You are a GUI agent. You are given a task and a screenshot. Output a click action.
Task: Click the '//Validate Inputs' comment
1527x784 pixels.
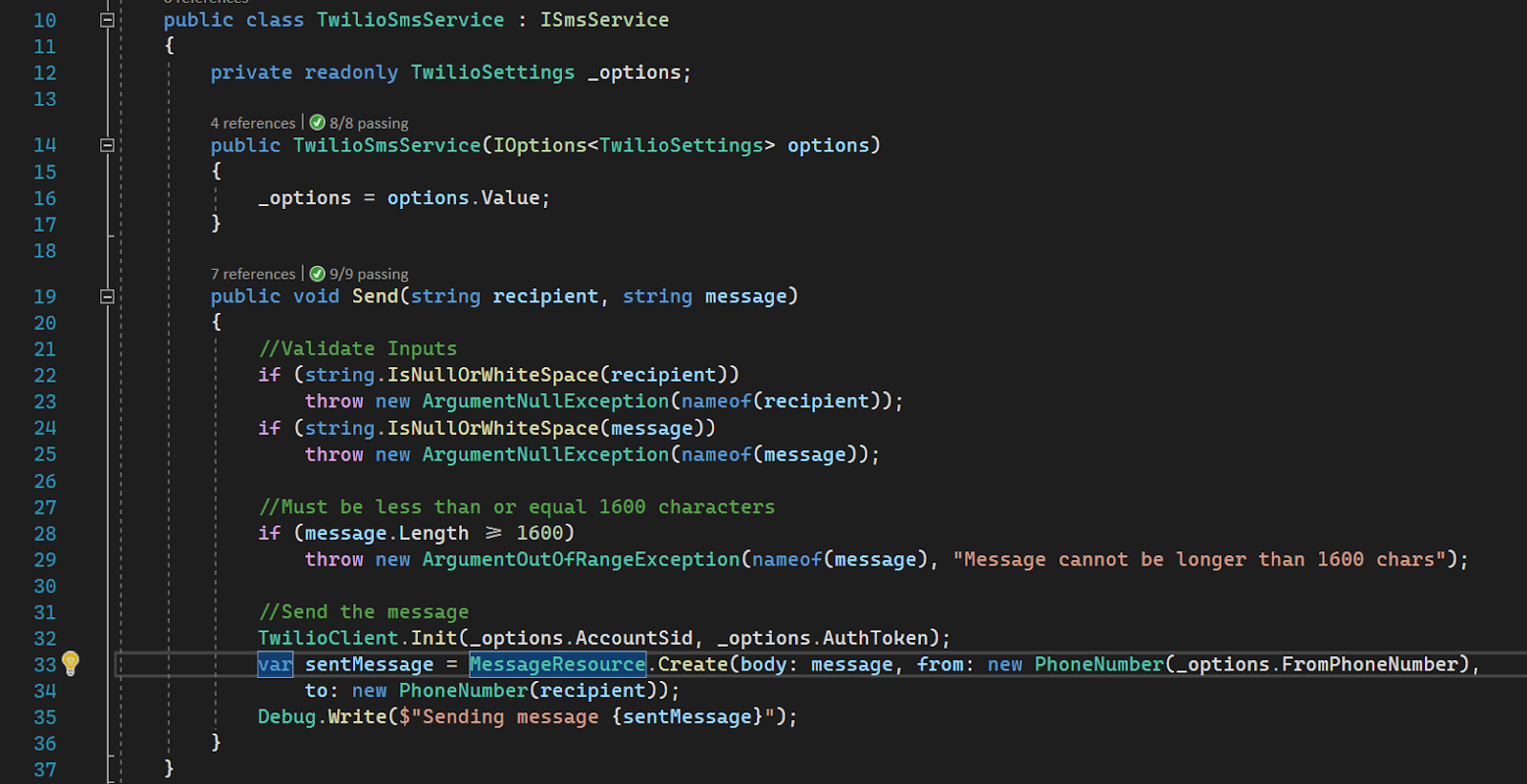click(358, 349)
